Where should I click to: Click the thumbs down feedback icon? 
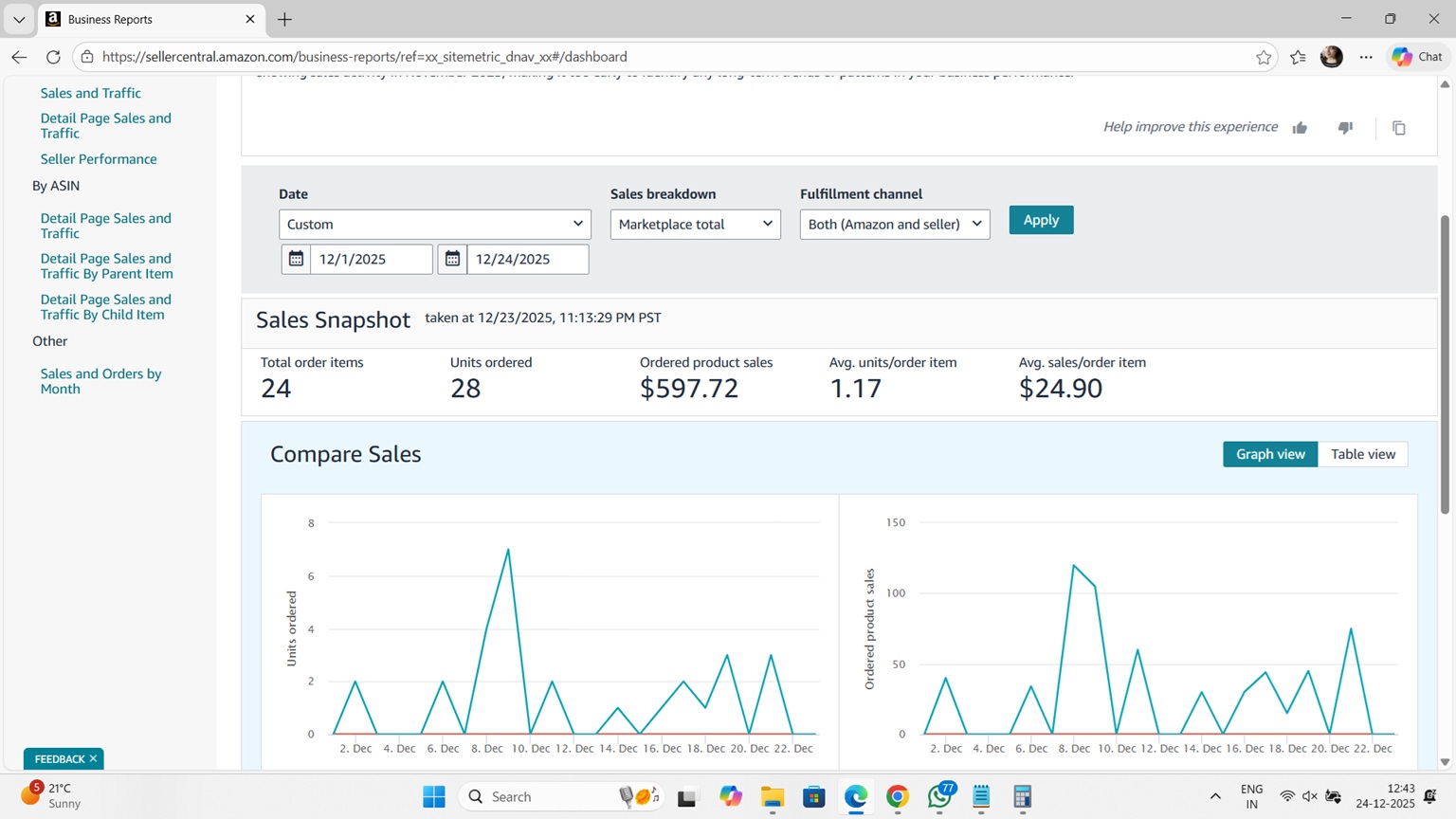point(1345,128)
